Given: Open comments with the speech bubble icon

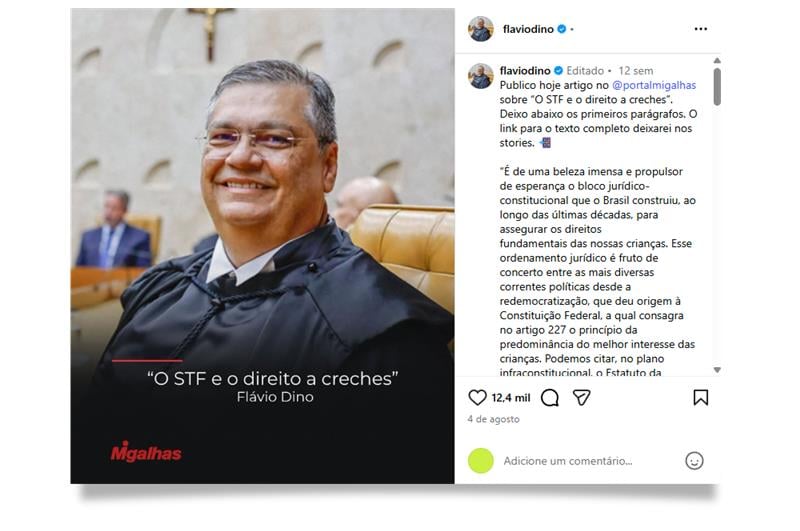Looking at the screenshot, I should [550, 398].
